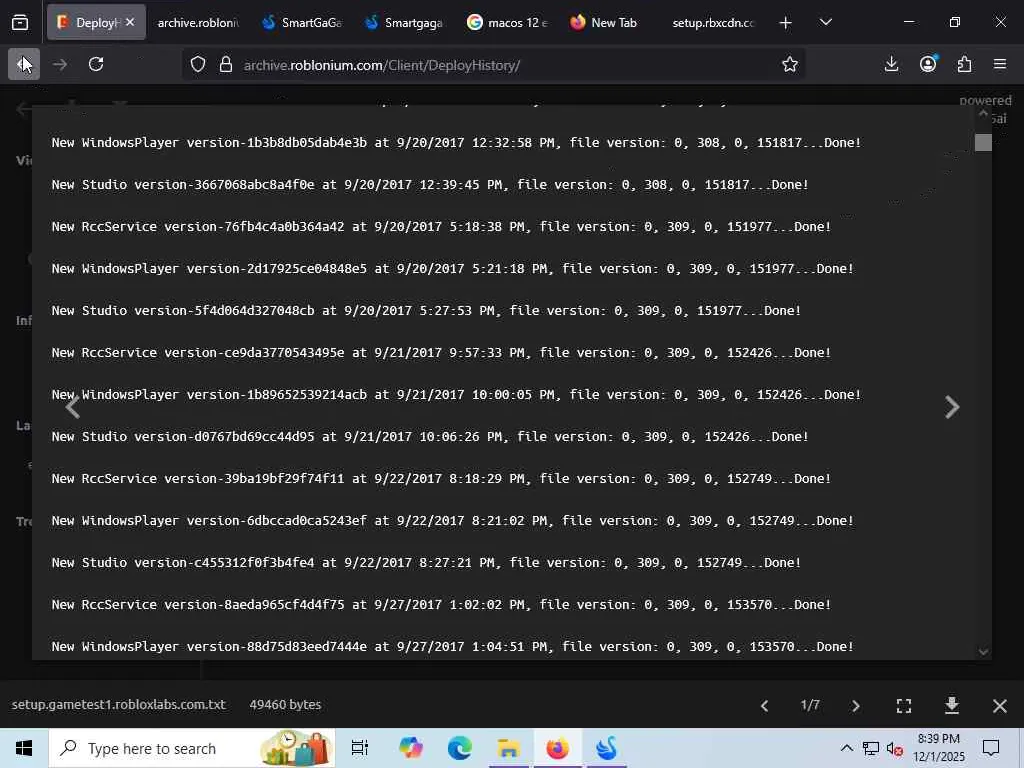Screen dimensions: 1024x768
Task: Click the WindowsPlayer version-6dbccad0ca5243ef line
Action: (x=453, y=520)
